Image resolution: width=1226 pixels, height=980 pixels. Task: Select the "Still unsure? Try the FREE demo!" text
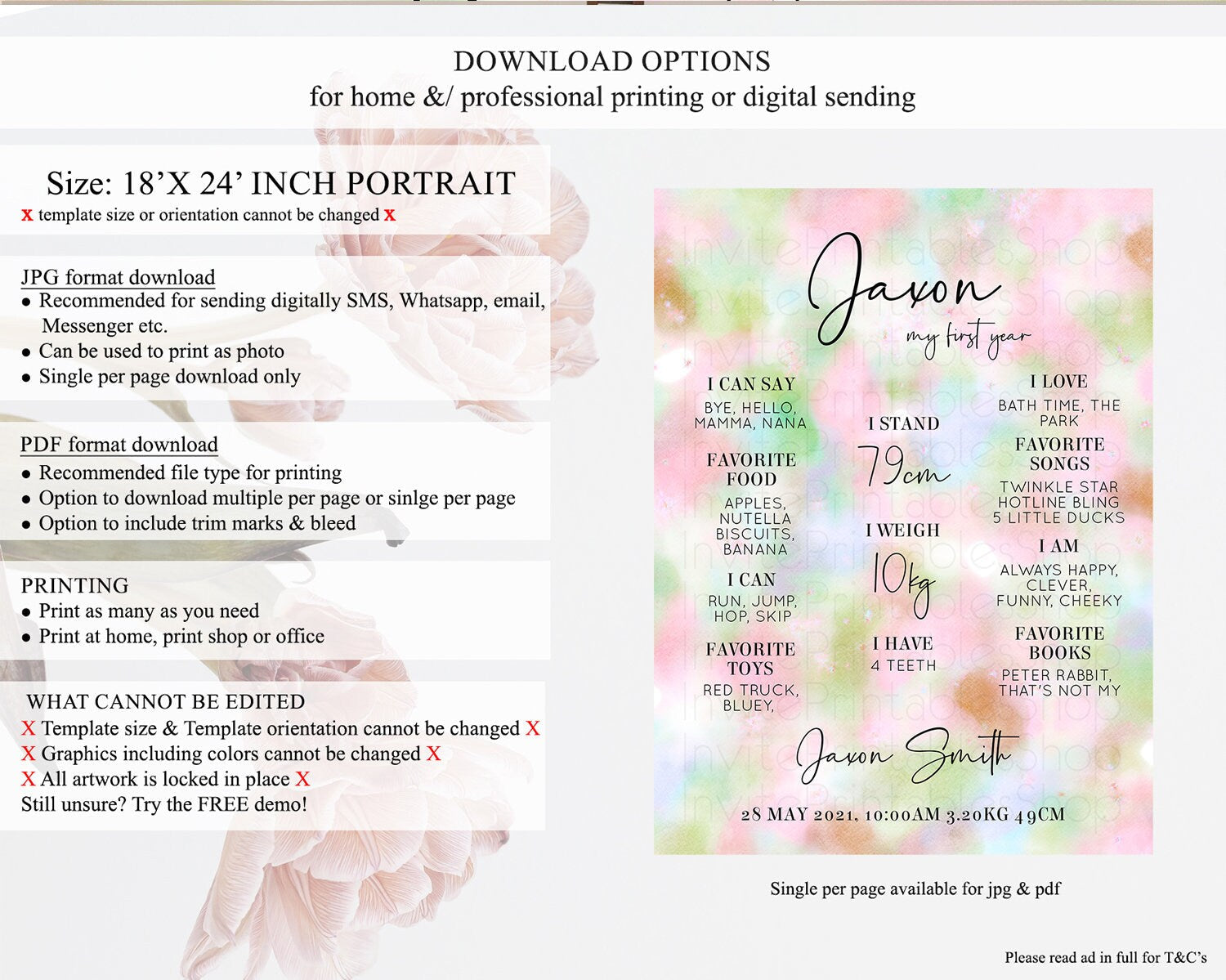[x=164, y=804]
